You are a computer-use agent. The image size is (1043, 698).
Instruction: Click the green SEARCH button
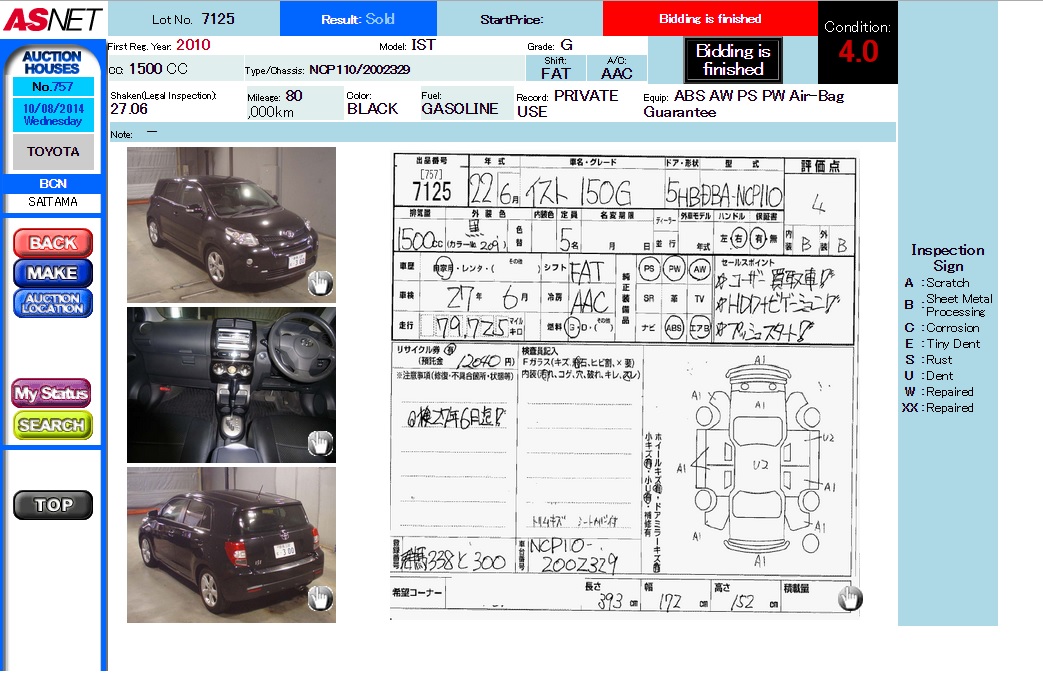pos(52,425)
